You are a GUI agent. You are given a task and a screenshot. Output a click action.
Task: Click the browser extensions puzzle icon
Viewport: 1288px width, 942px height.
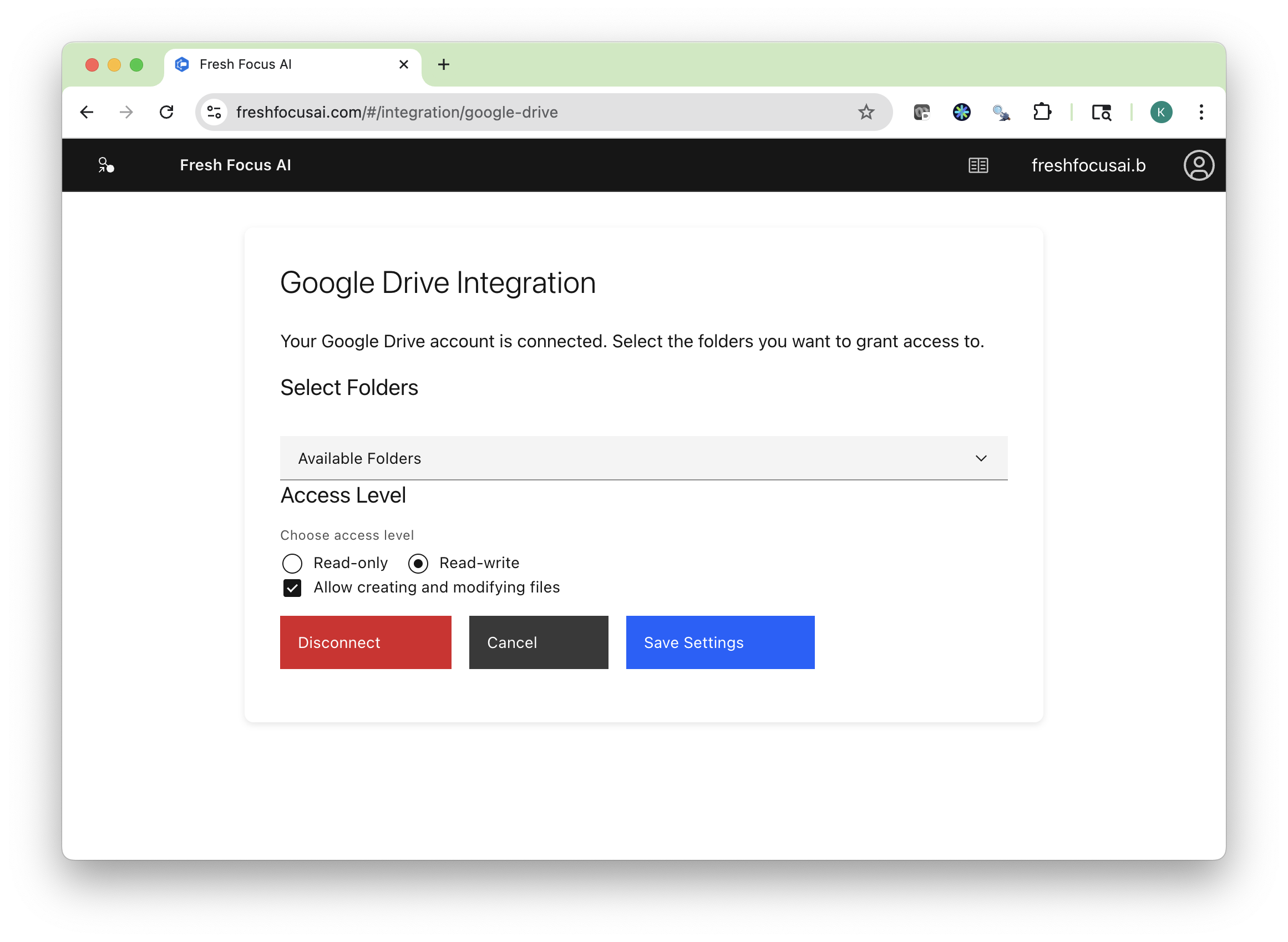(1043, 112)
